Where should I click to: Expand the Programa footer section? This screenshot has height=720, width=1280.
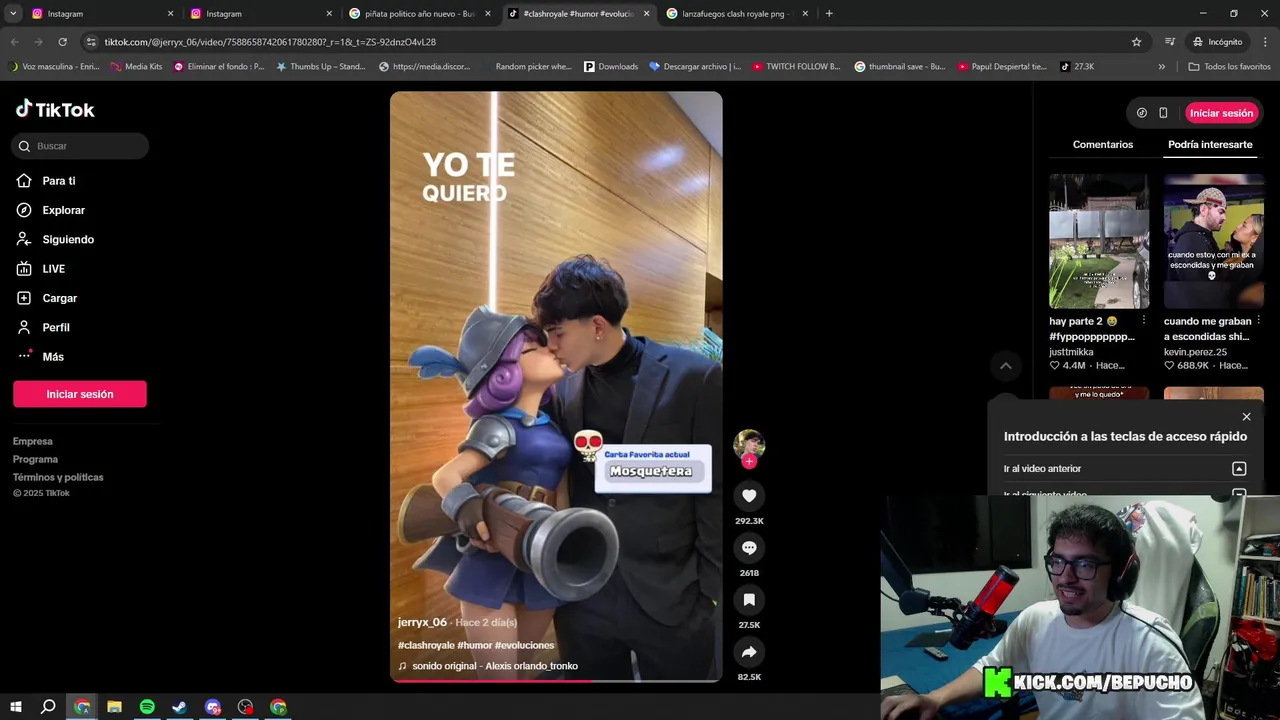tap(35, 459)
